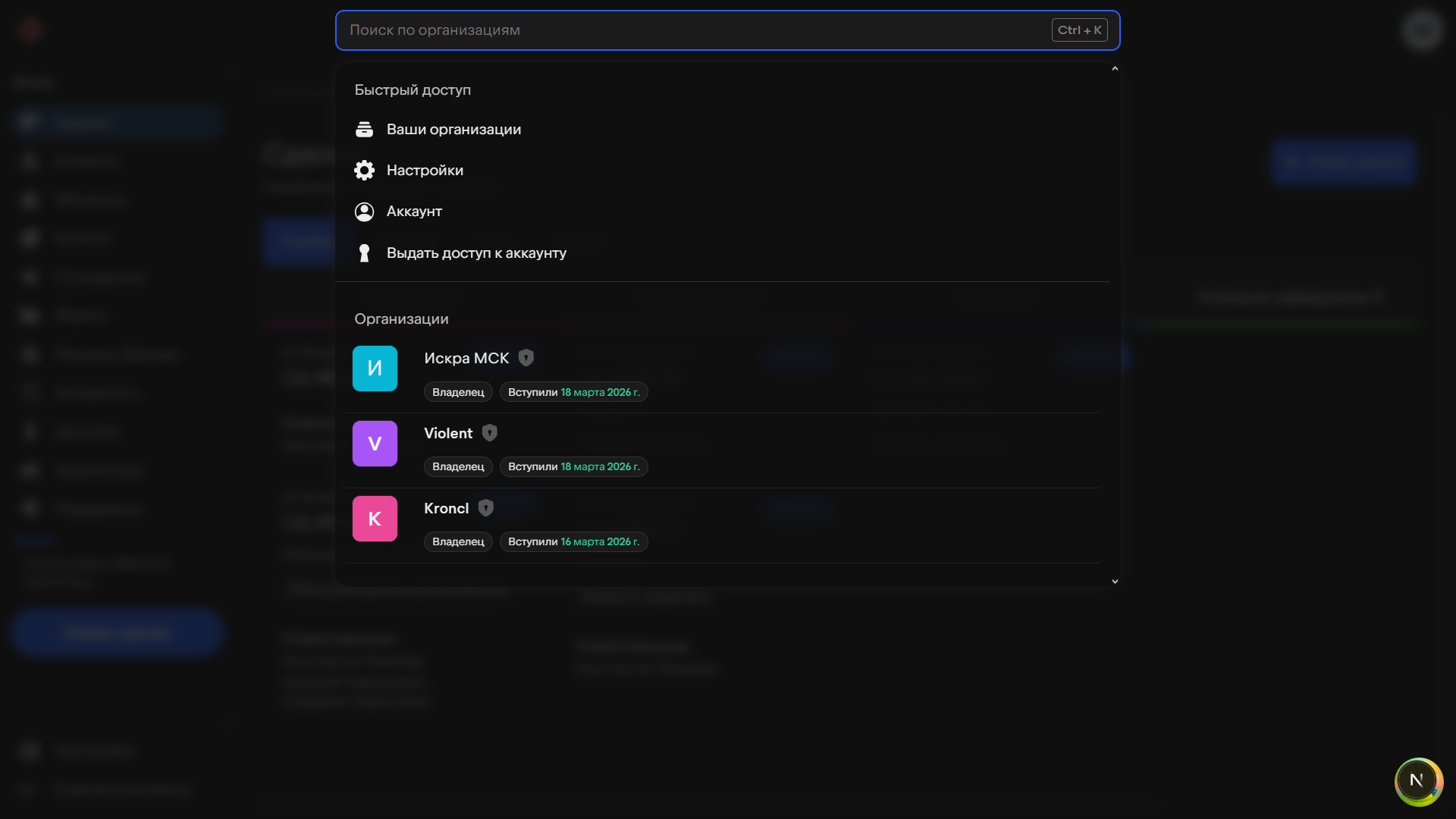The height and width of the screenshot is (819, 1456).
Task: Open Ваши организации menu entry
Action: point(453,130)
